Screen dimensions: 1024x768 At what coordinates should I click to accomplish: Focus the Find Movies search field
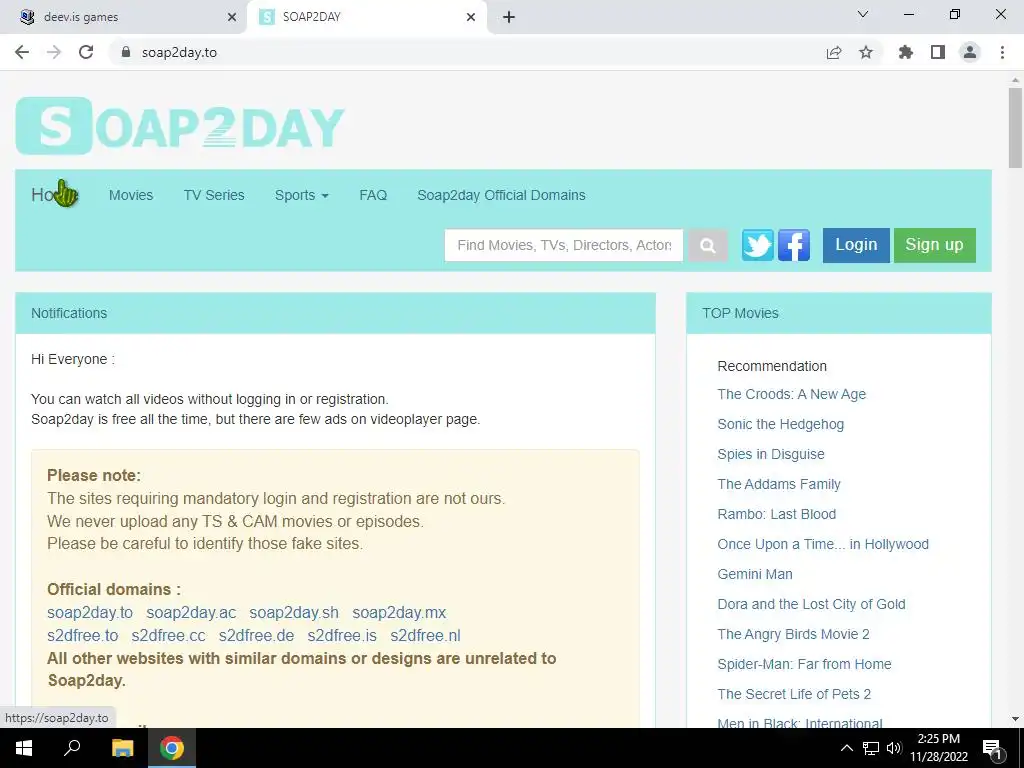(x=564, y=245)
